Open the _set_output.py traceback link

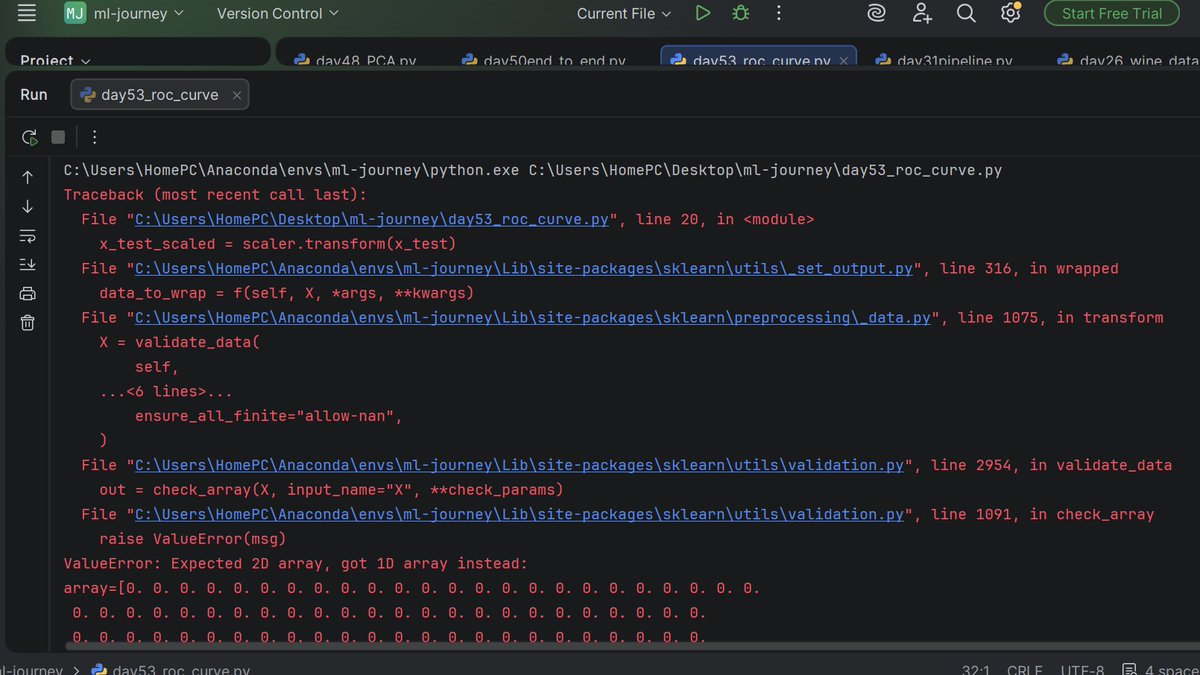(x=524, y=268)
